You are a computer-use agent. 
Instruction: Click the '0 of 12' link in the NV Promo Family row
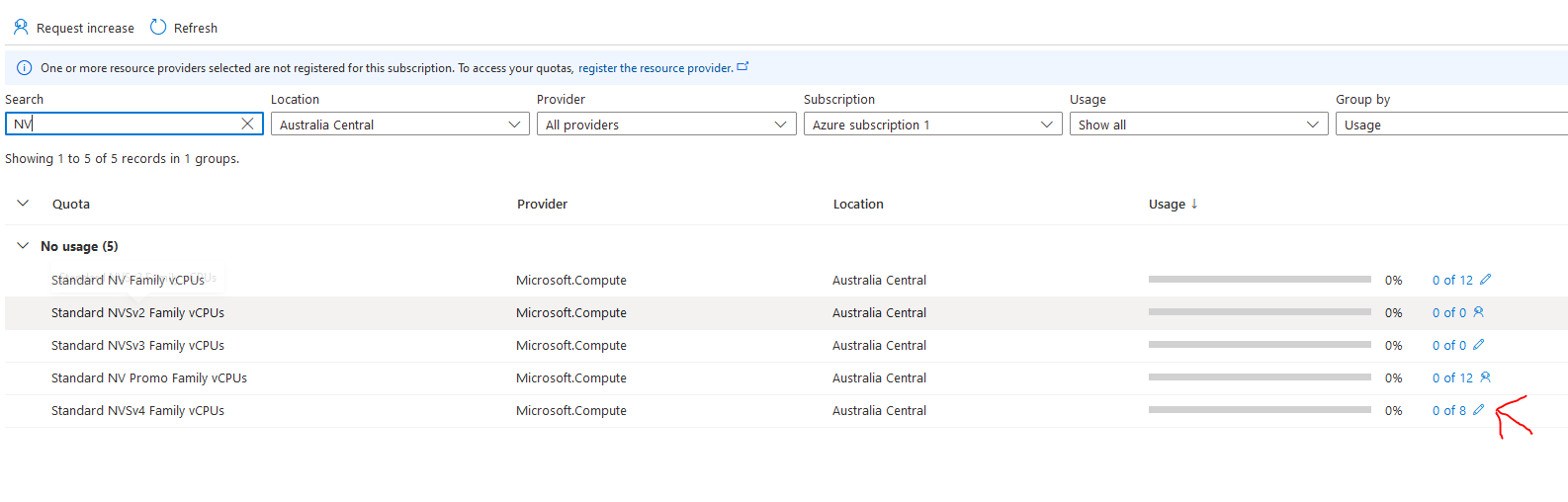(x=1452, y=378)
